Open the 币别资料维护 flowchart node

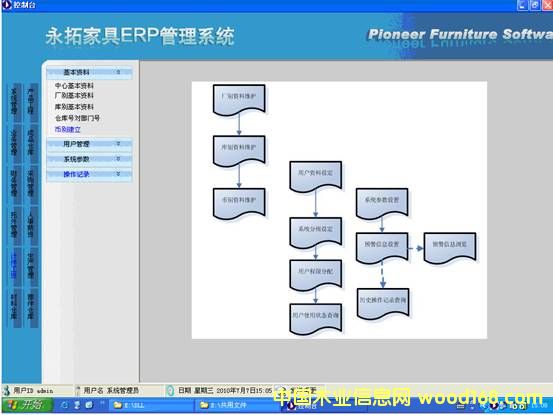point(239,203)
